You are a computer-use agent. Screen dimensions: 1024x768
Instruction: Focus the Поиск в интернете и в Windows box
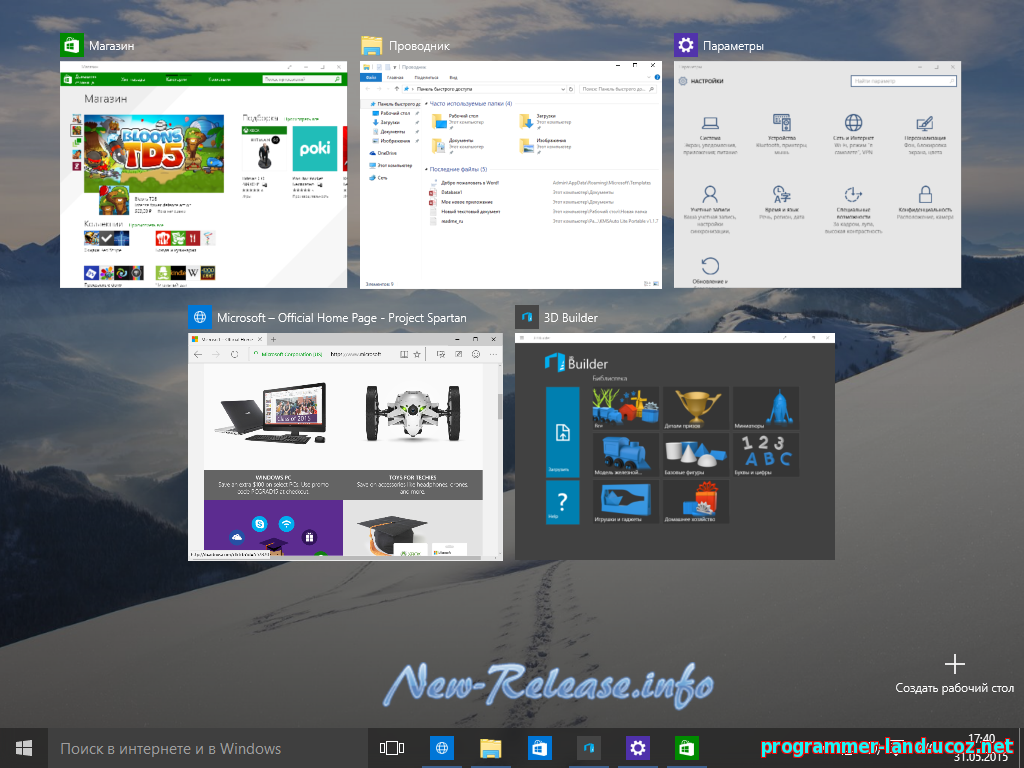[208, 748]
